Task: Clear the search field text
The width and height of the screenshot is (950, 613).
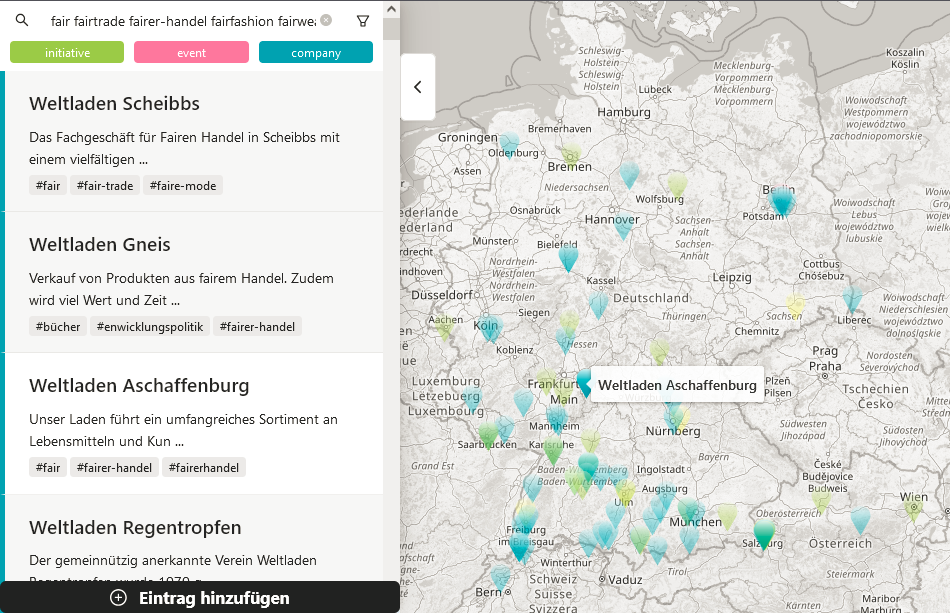Action: coord(326,20)
